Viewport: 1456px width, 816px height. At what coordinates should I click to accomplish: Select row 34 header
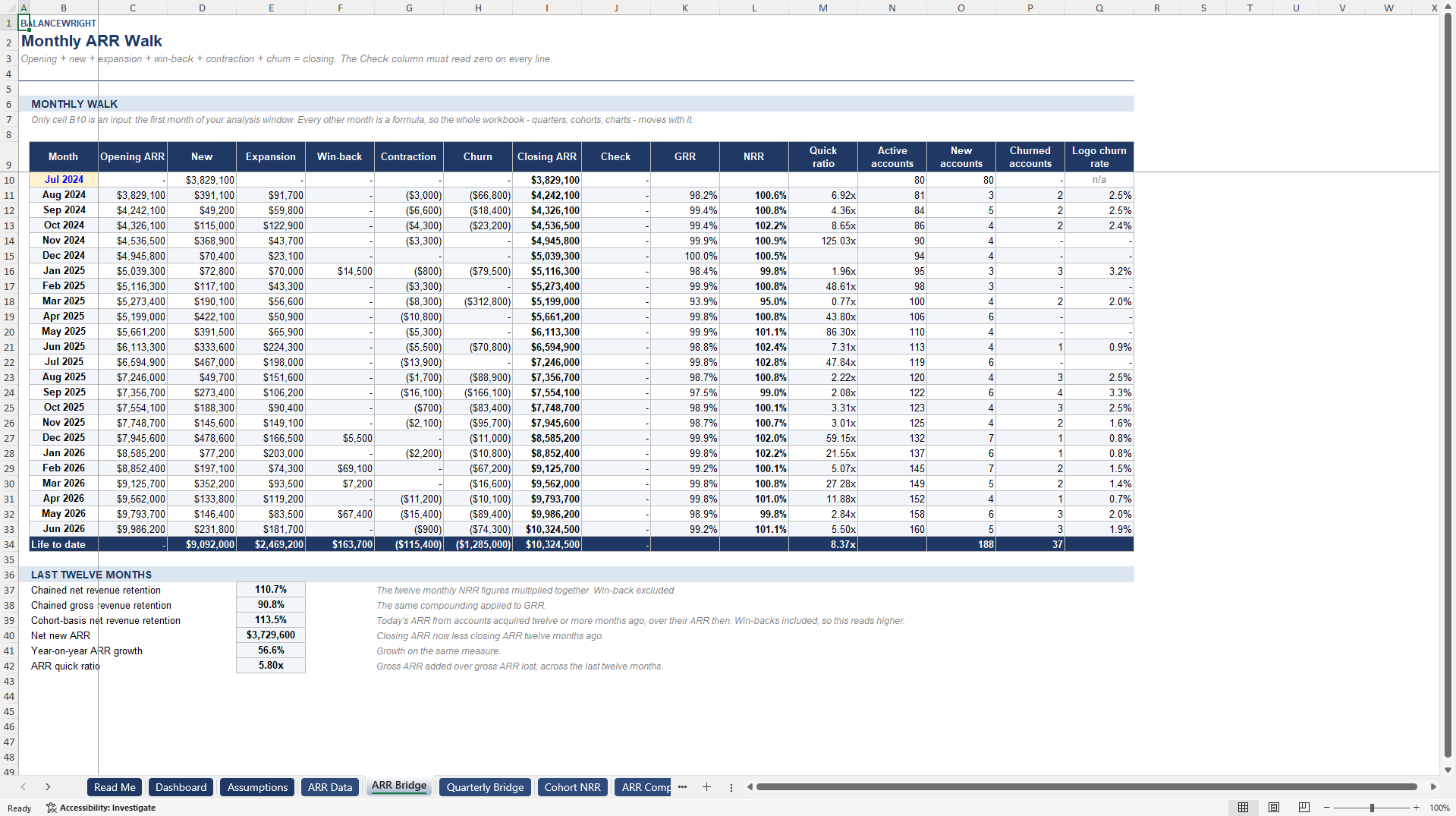[x=9, y=544]
